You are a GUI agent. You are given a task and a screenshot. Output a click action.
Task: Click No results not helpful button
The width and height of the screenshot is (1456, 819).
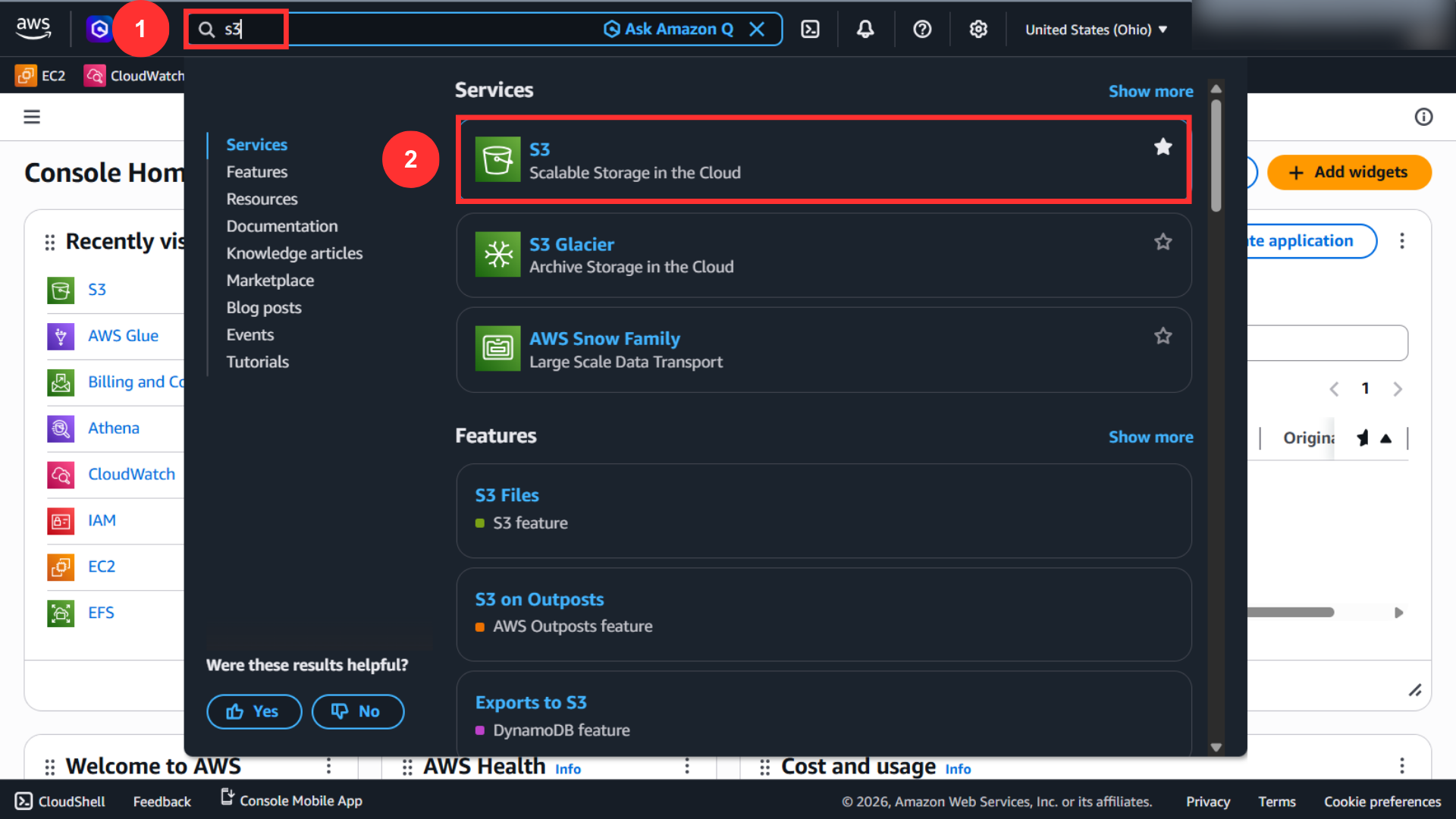coord(357,711)
